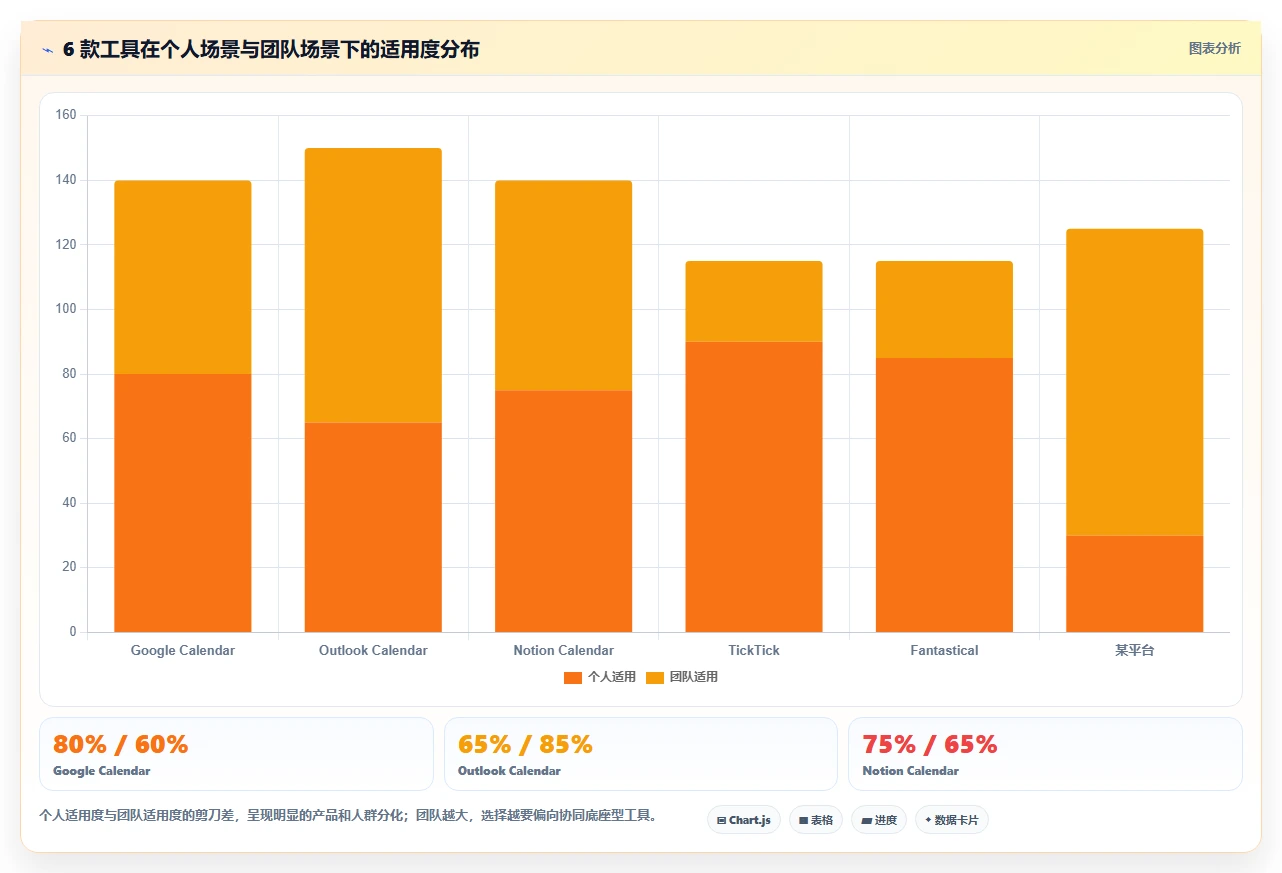The image size is (1282, 873).
Task: Click the 团队适用 yellow legend swatch
Action: pyautogui.click(x=655, y=677)
